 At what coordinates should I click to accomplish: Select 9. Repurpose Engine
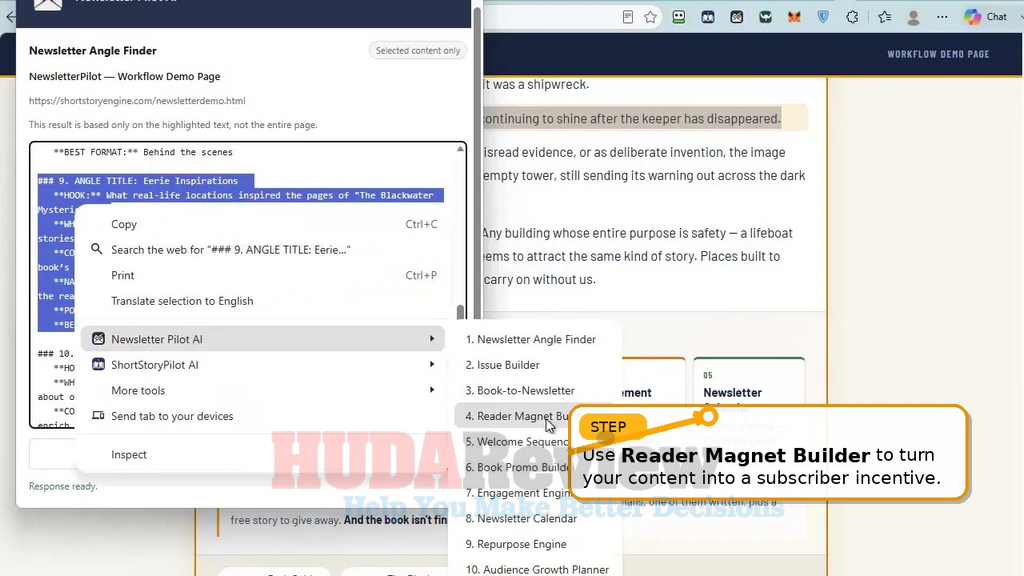point(534,543)
